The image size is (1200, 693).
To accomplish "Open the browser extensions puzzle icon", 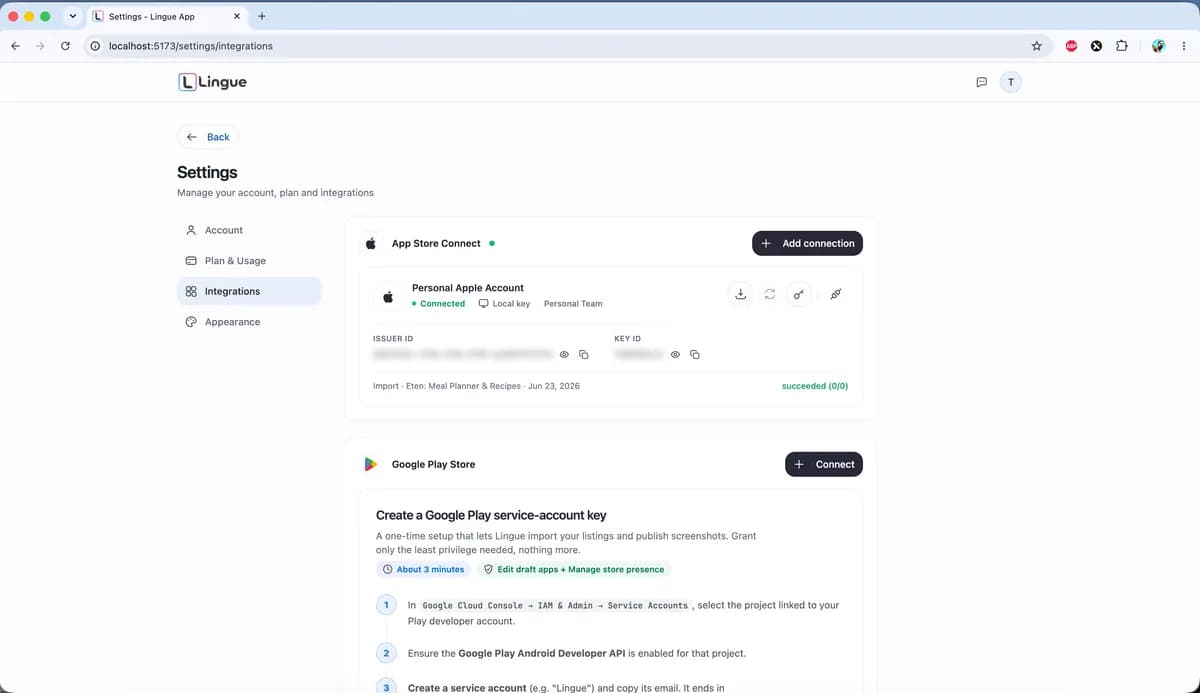I will click(x=1121, y=46).
